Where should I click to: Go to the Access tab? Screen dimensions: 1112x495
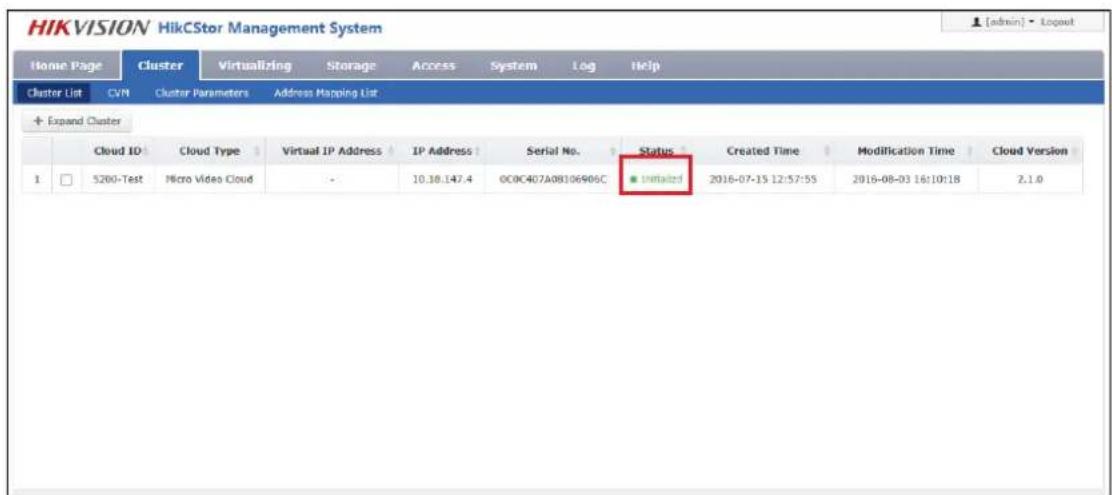click(x=433, y=66)
